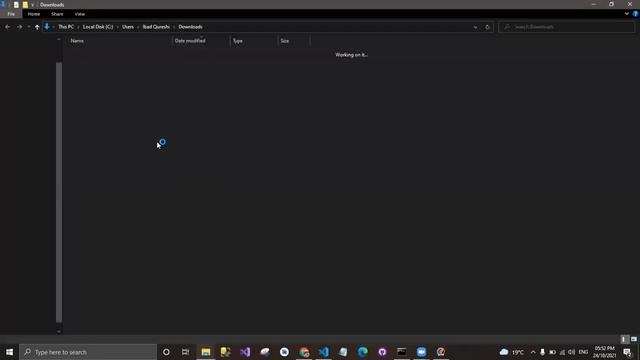Open File Explorer help icon

[635, 14]
